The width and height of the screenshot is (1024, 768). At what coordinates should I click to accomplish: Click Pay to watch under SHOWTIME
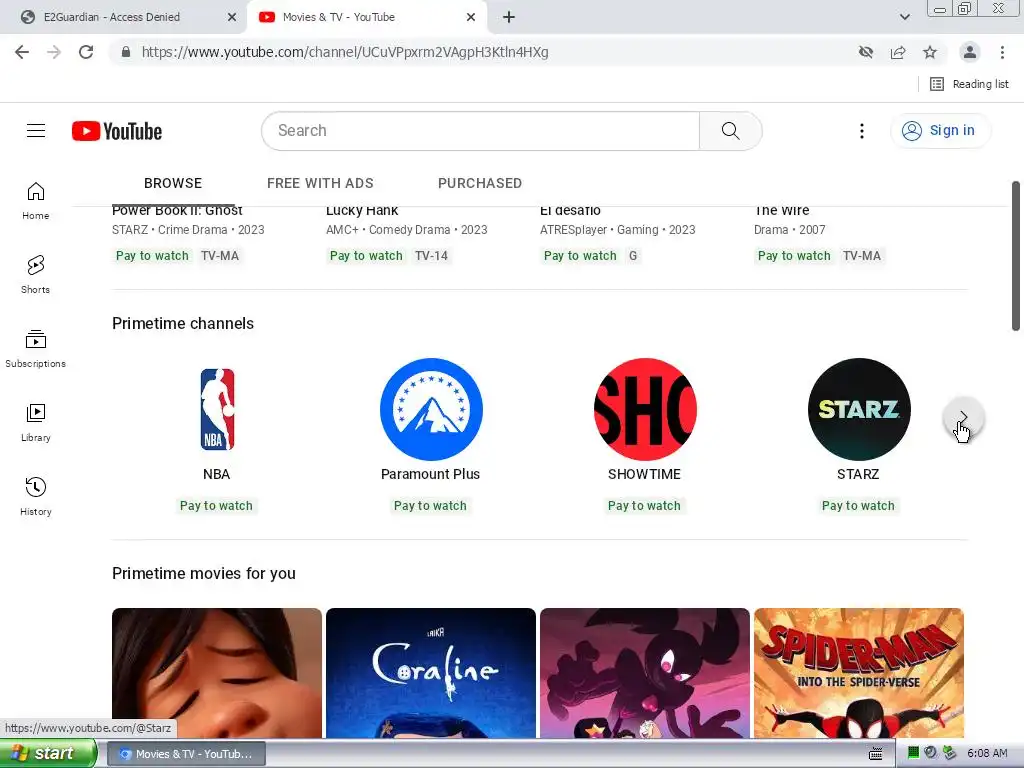[x=644, y=505]
